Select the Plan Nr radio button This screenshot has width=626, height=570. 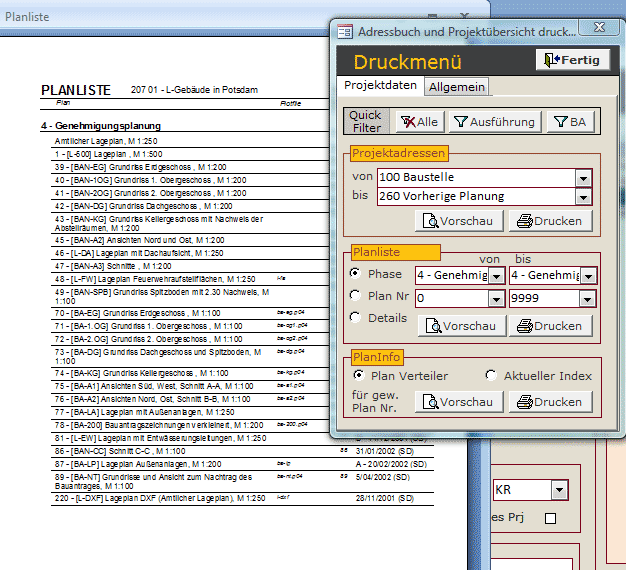click(355, 295)
